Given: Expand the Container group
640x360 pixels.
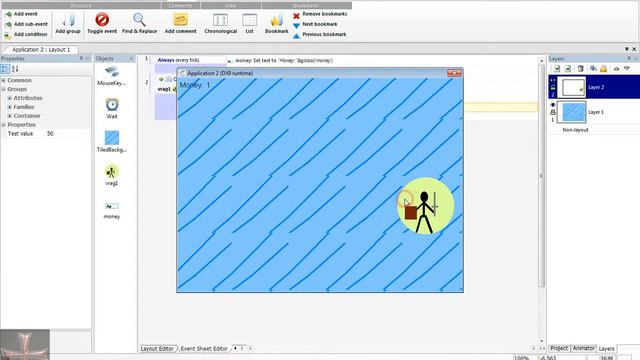Looking at the screenshot, I should [10, 116].
